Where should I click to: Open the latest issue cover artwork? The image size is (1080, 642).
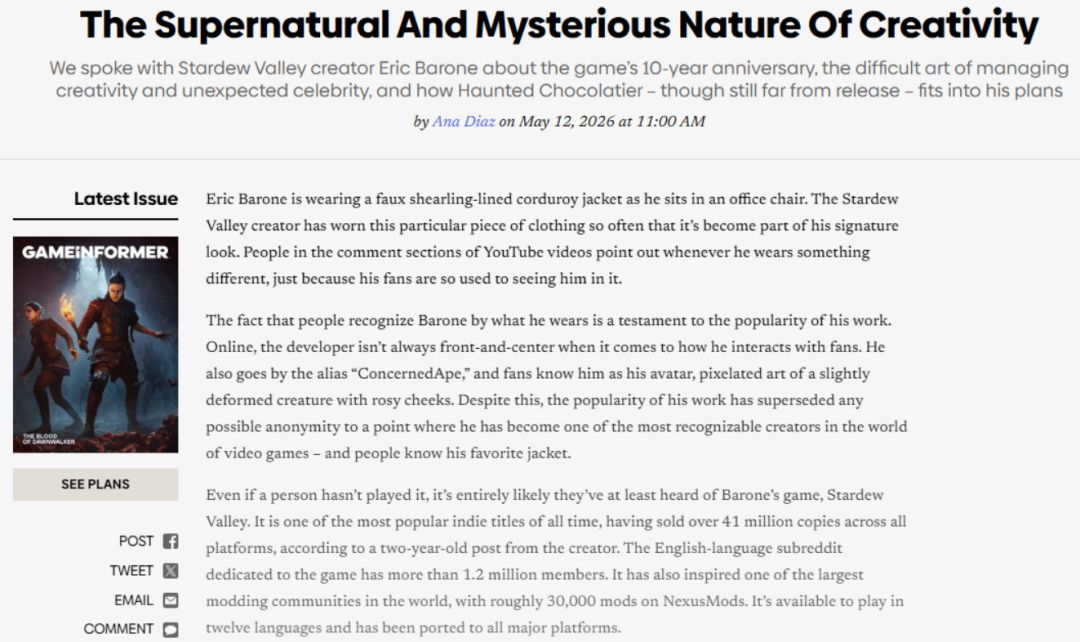coord(95,344)
